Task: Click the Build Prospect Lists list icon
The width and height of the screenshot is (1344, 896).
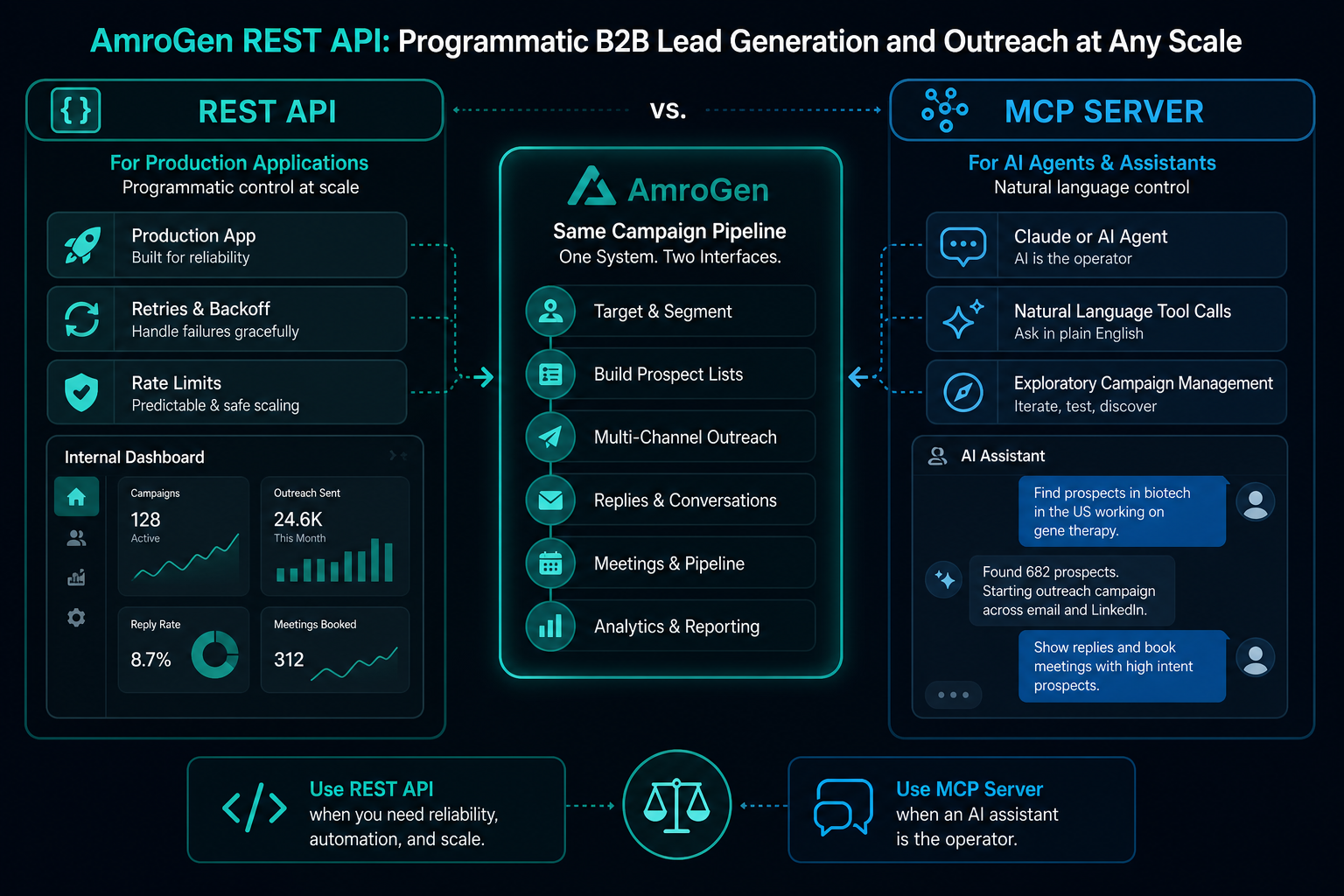Action: tap(550, 374)
